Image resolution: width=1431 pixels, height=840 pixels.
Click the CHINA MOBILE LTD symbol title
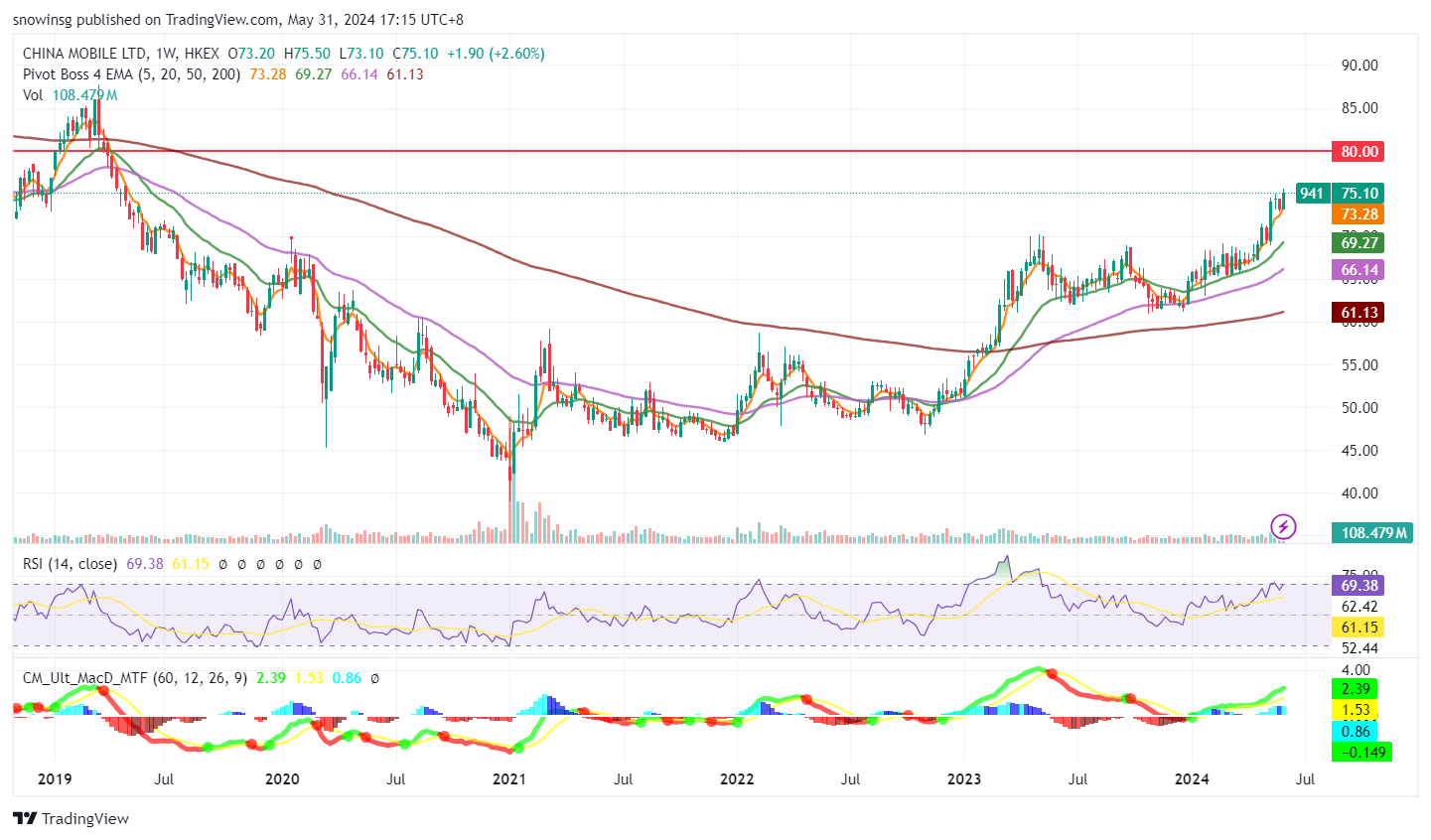tap(85, 54)
